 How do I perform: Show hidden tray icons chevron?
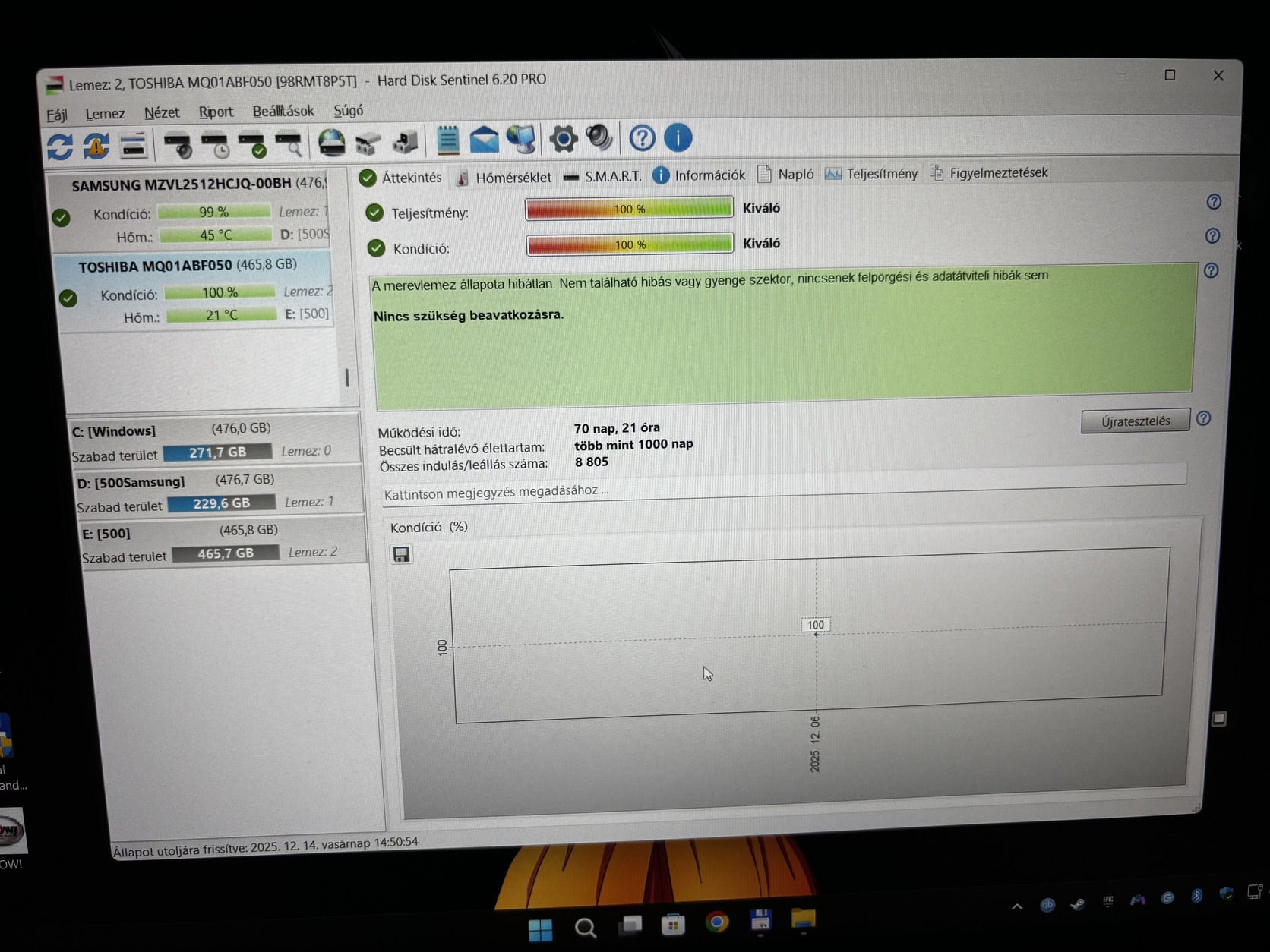click(x=1017, y=906)
